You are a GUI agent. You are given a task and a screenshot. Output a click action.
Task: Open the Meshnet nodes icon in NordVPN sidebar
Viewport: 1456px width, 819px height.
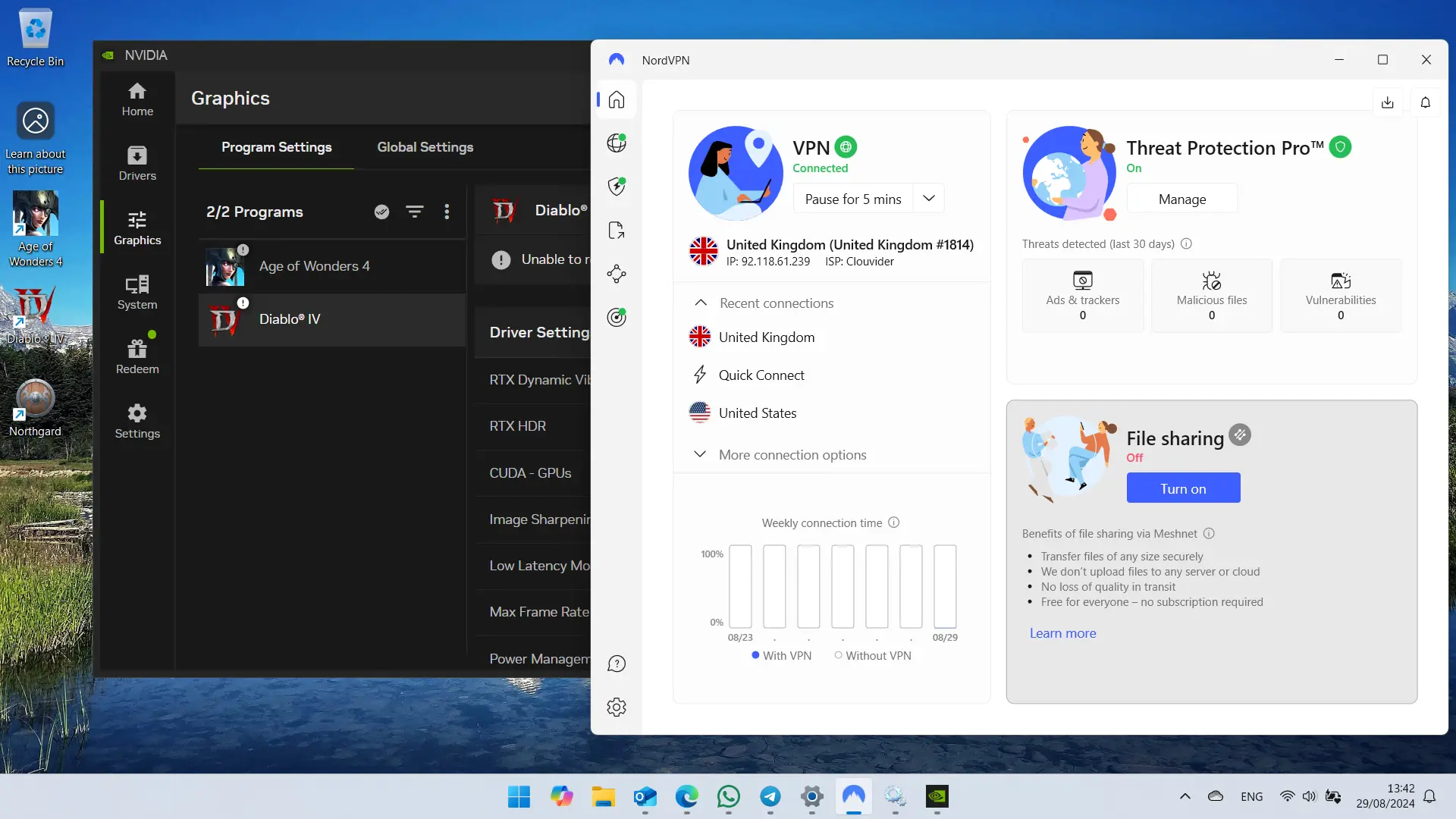pyautogui.click(x=617, y=274)
